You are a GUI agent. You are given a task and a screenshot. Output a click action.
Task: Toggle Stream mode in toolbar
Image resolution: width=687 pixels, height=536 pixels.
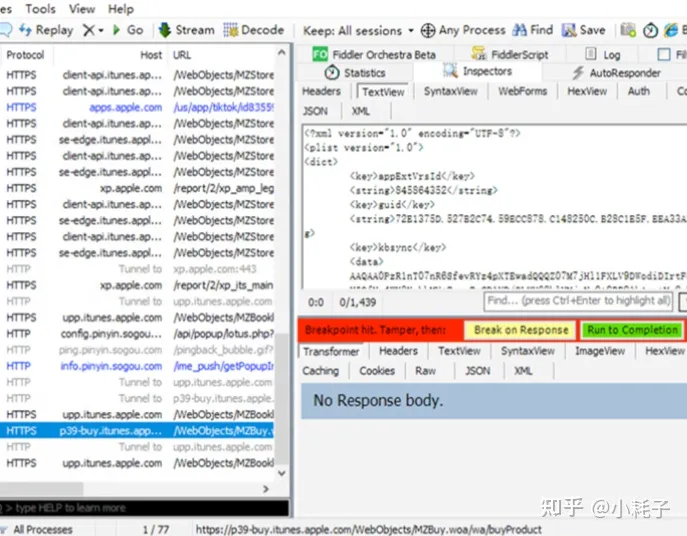pos(166,30)
